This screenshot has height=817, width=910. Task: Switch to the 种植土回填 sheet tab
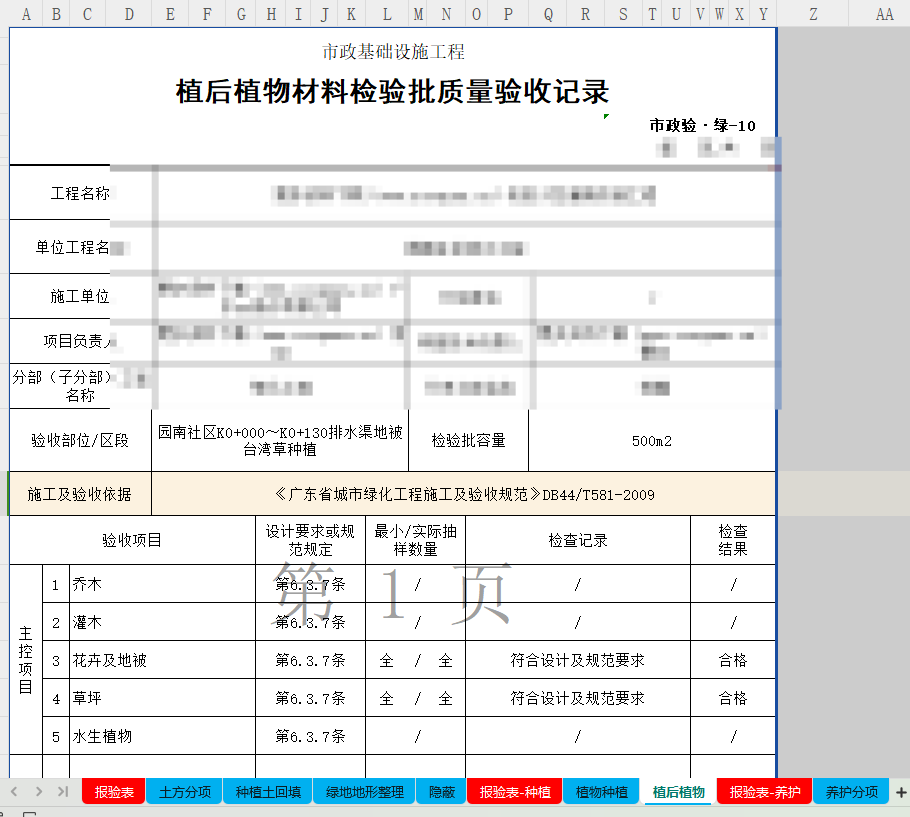(267, 792)
